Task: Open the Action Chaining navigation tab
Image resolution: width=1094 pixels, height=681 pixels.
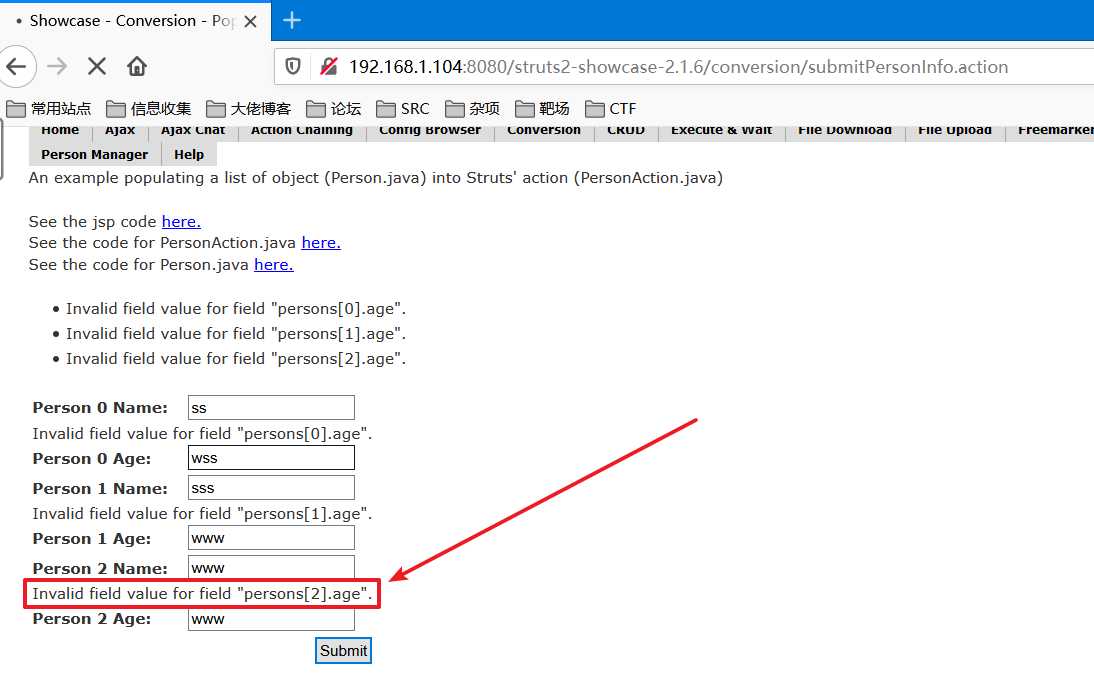Action: click(x=302, y=130)
